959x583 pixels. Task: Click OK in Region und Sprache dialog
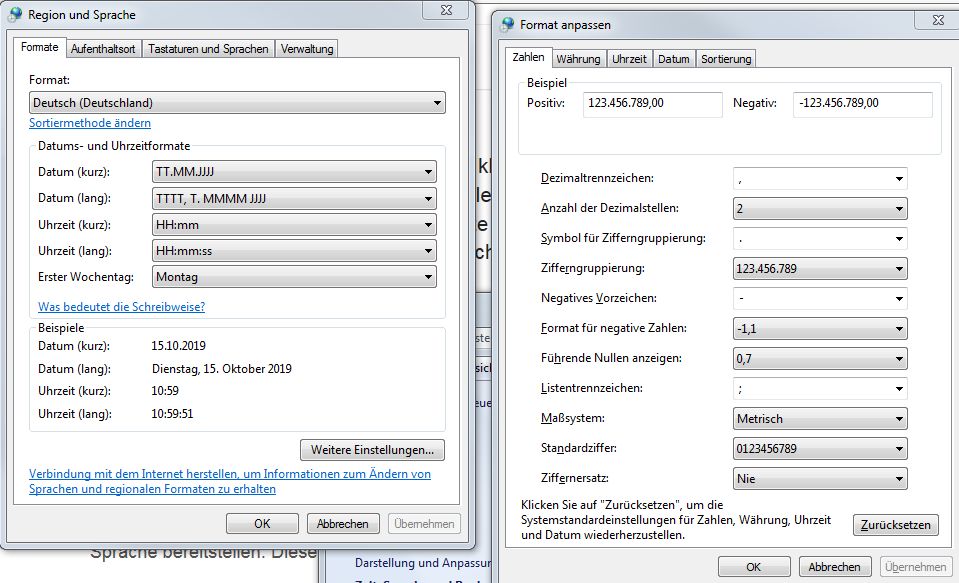262,524
